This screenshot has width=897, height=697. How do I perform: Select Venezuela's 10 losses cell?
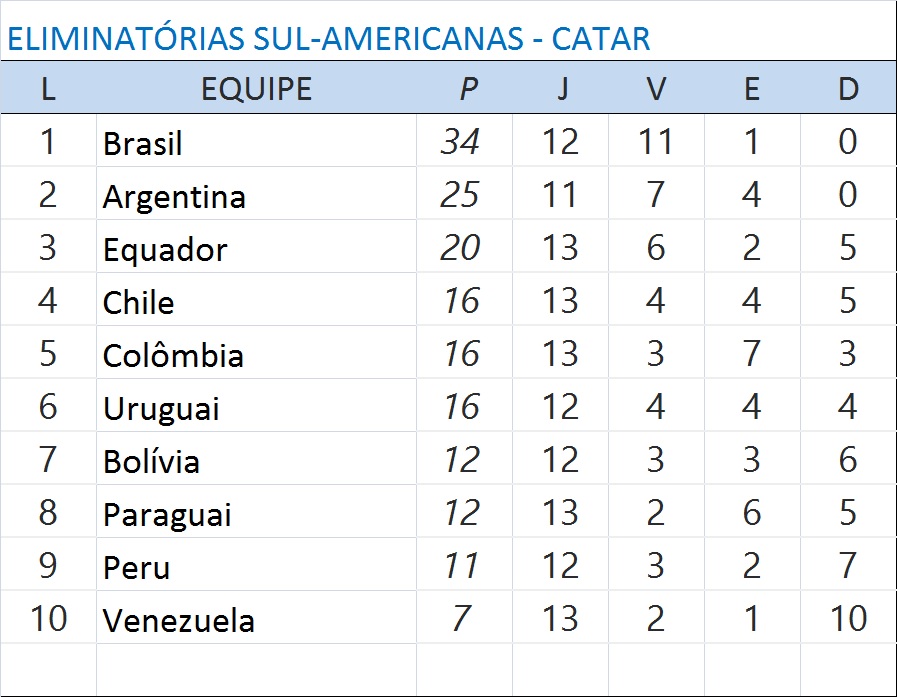pos(847,619)
